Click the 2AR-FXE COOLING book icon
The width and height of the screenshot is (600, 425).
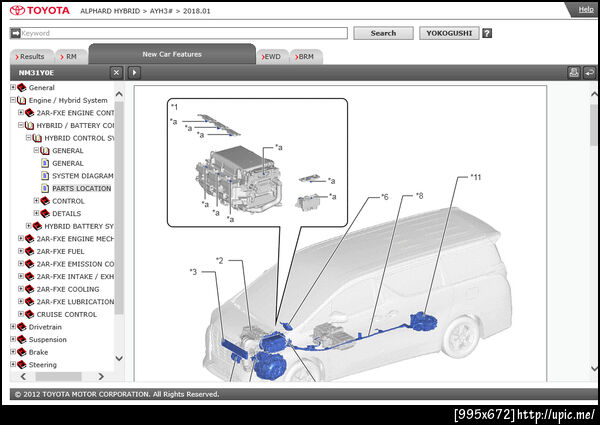point(29,289)
